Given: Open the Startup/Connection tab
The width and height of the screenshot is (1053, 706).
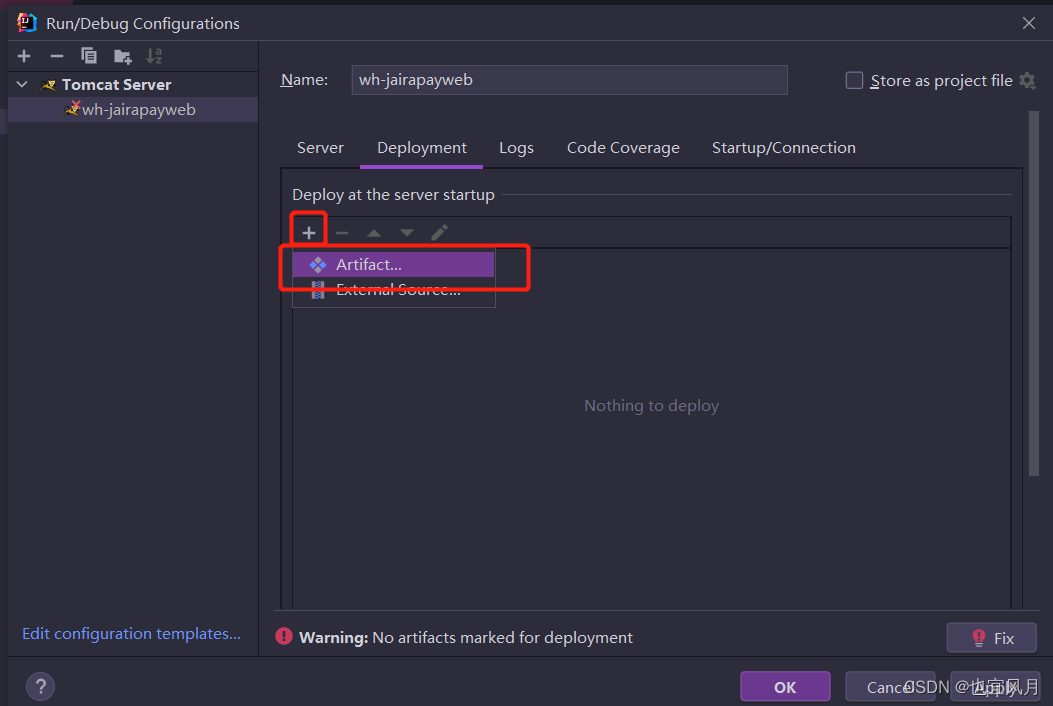Looking at the screenshot, I should pyautogui.click(x=784, y=148).
